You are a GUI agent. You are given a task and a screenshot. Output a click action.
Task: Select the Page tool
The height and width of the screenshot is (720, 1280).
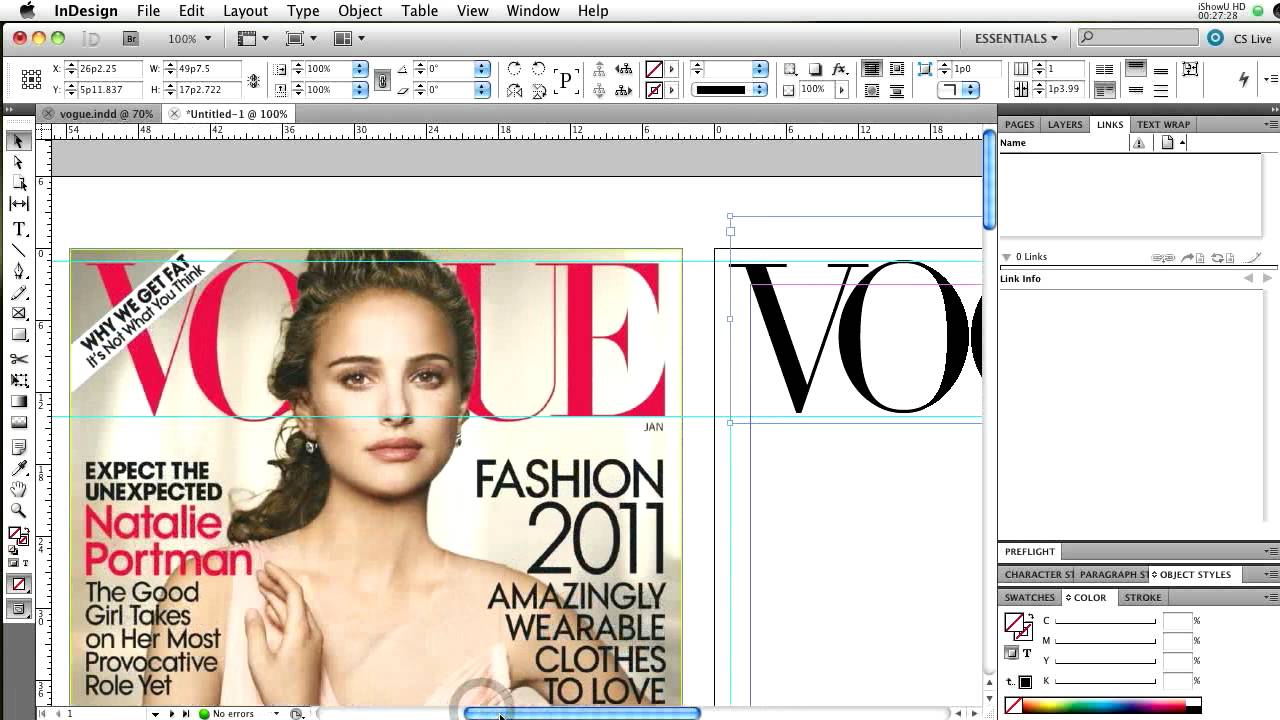18,183
